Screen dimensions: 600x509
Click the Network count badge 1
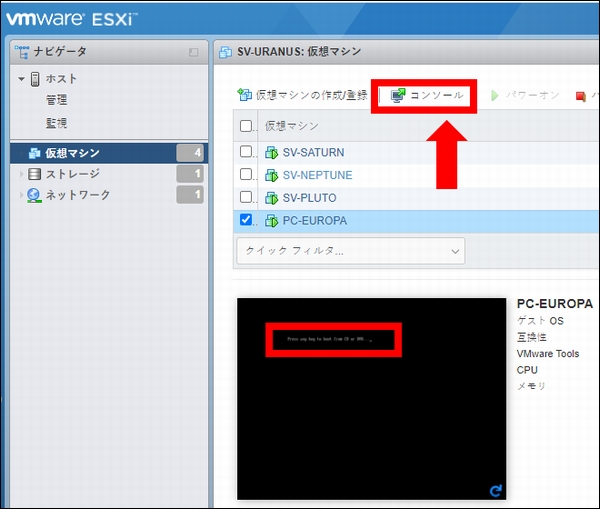coord(190,195)
